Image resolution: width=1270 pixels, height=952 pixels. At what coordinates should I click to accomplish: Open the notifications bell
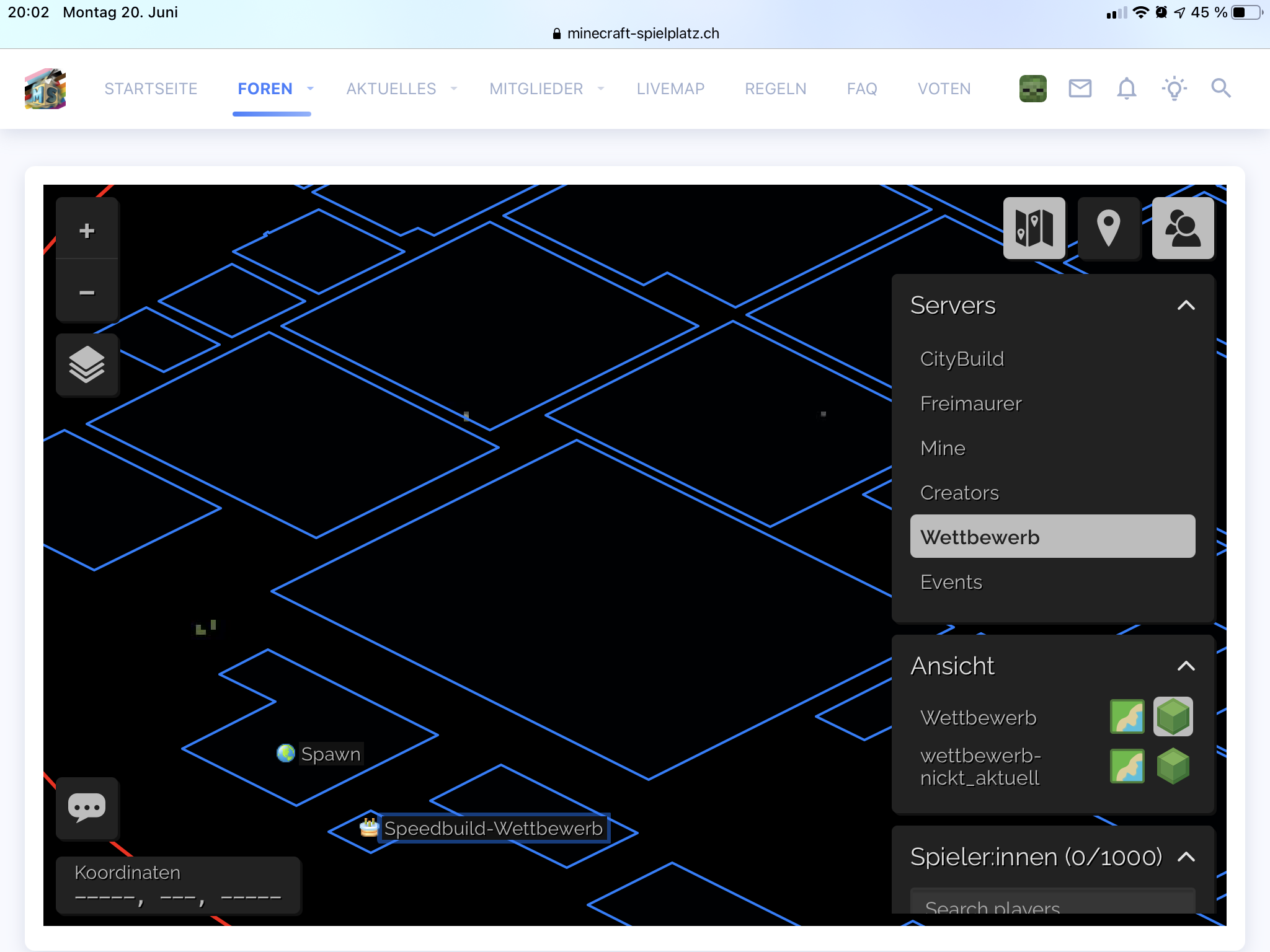[x=1127, y=89]
